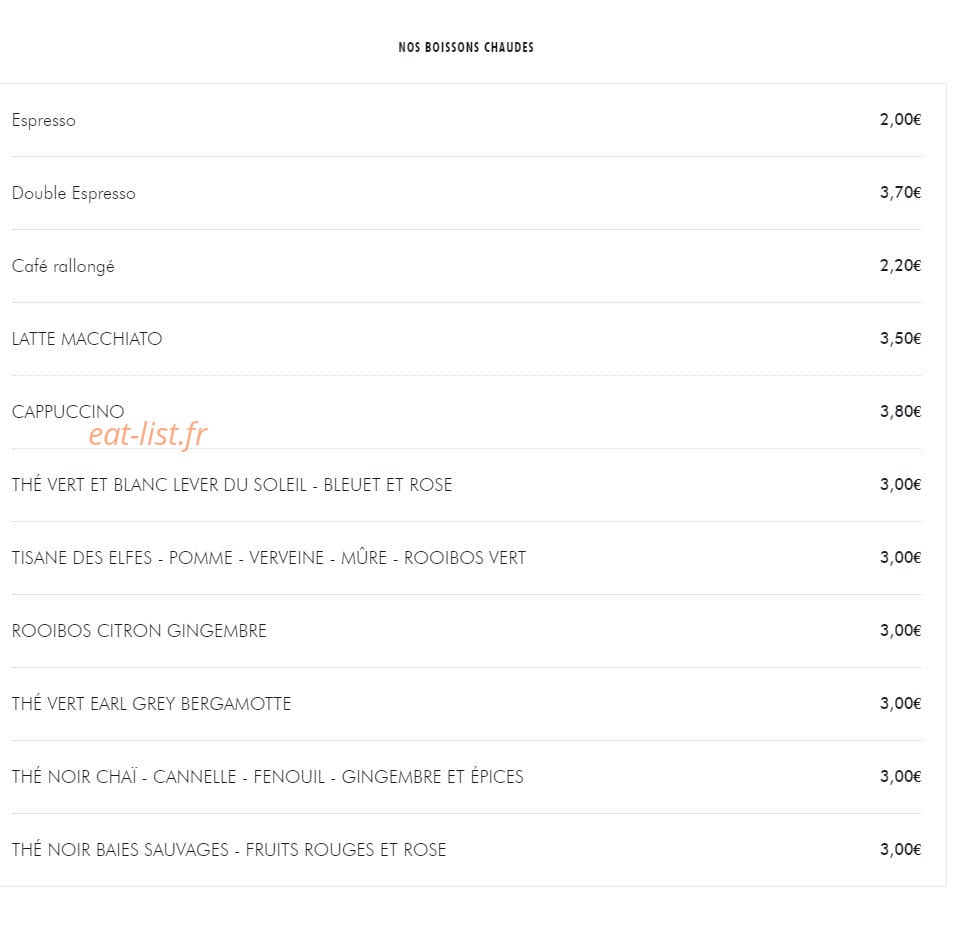Select LATTE MACCHIATO from the list
The image size is (961, 938).
click(x=87, y=339)
